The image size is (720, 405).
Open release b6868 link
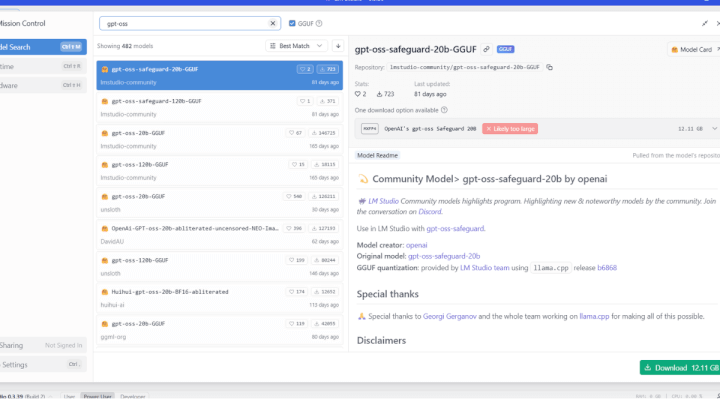click(x=607, y=268)
